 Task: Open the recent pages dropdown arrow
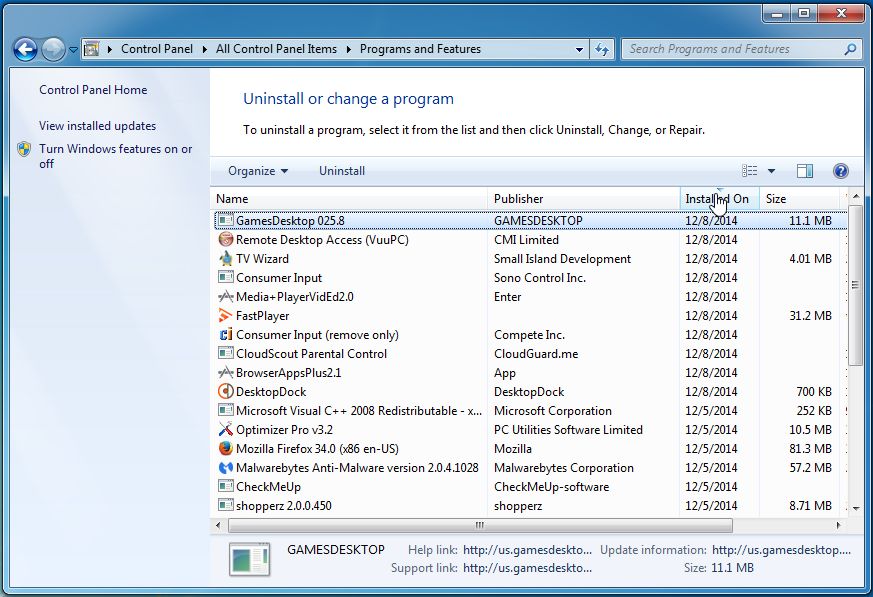[73, 50]
